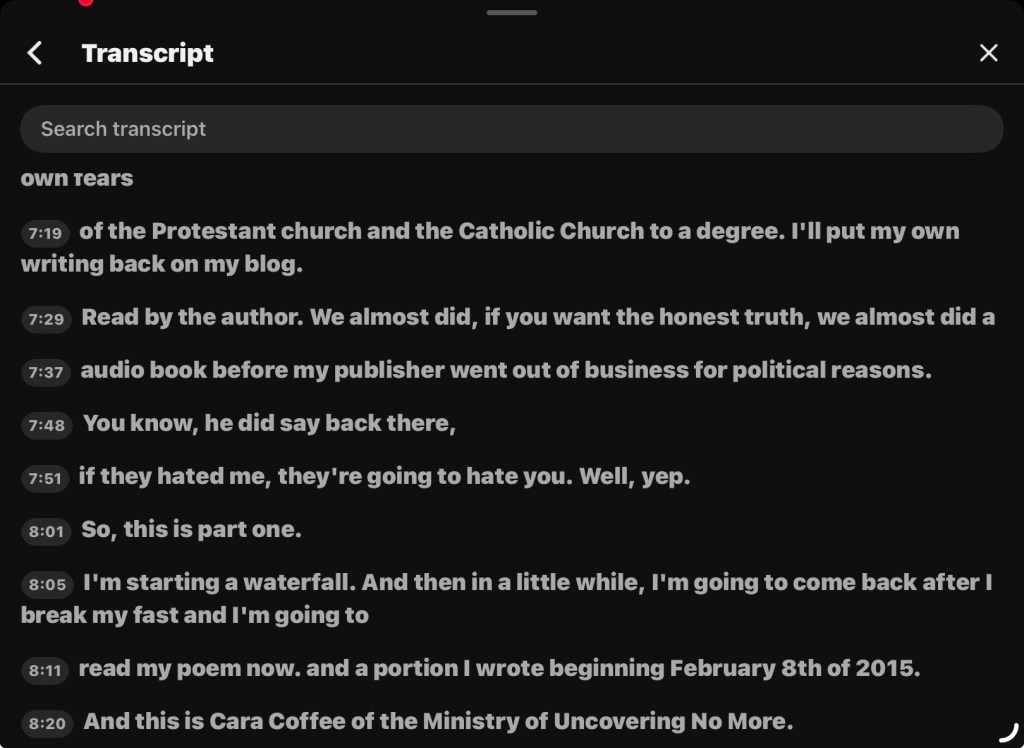This screenshot has width=1024, height=748.
Task: Click the Transcript title heading
Action: pyautogui.click(x=147, y=53)
